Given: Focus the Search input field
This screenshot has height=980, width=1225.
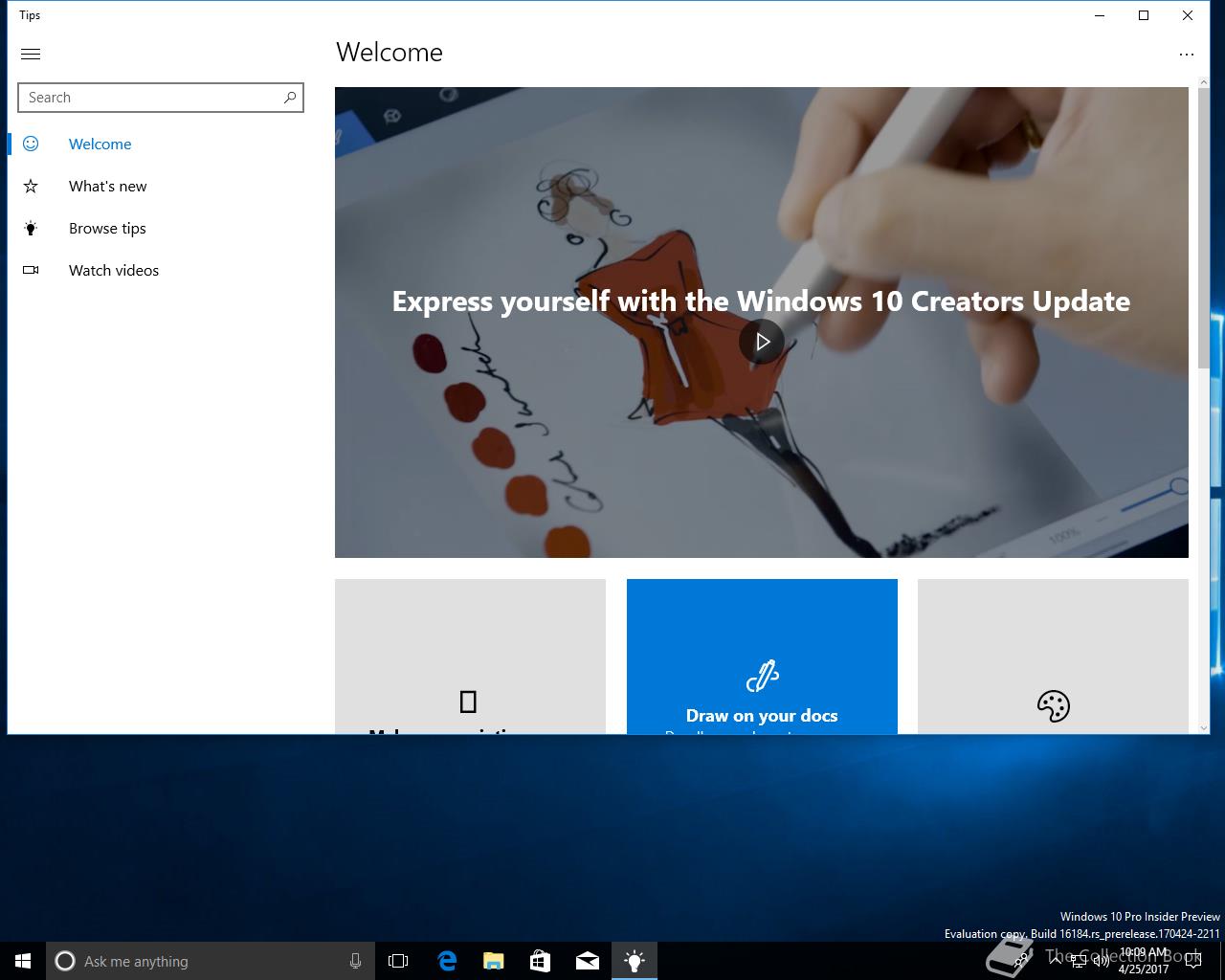Looking at the screenshot, I should 161,98.
